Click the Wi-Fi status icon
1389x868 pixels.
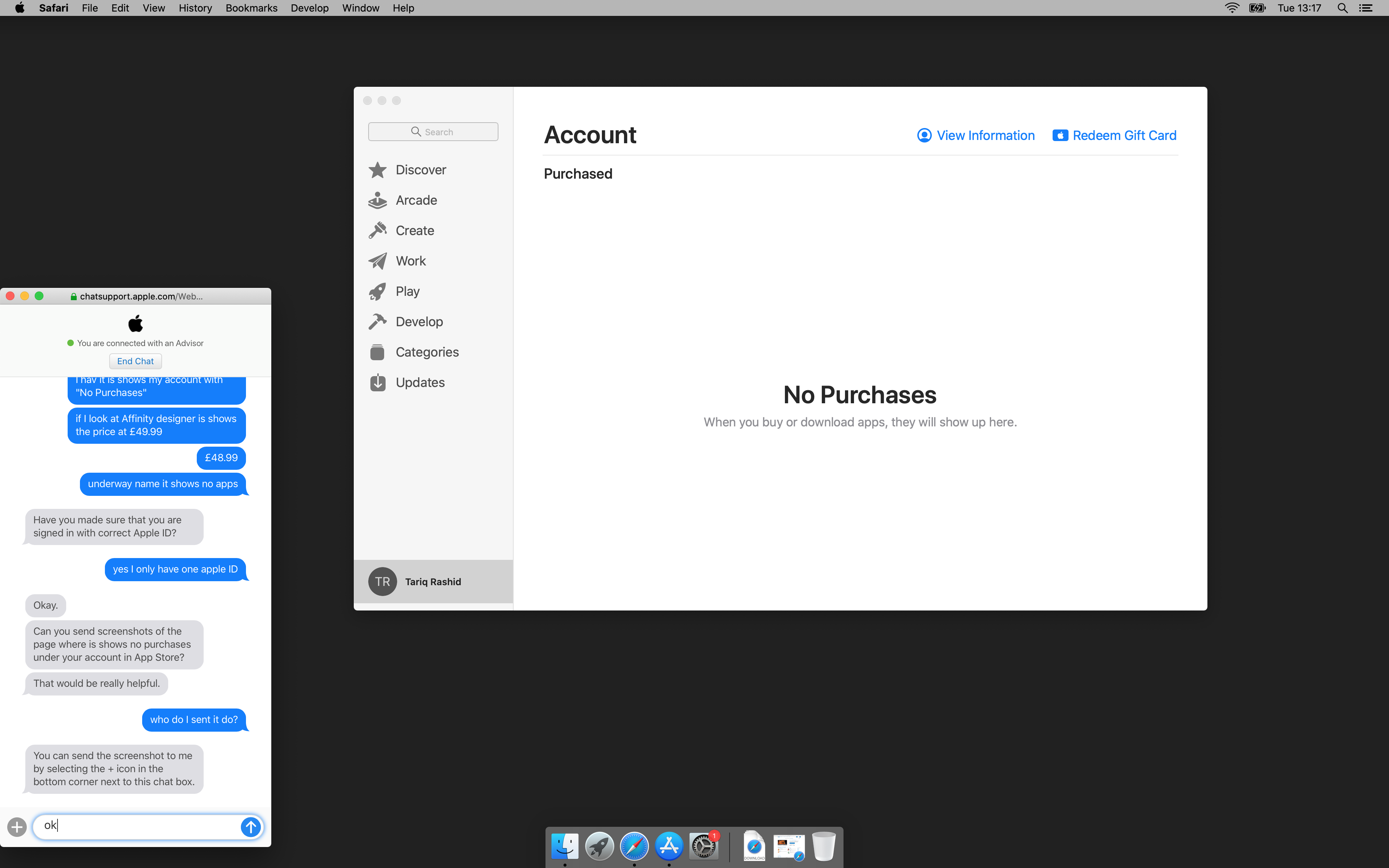click(1232, 8)
